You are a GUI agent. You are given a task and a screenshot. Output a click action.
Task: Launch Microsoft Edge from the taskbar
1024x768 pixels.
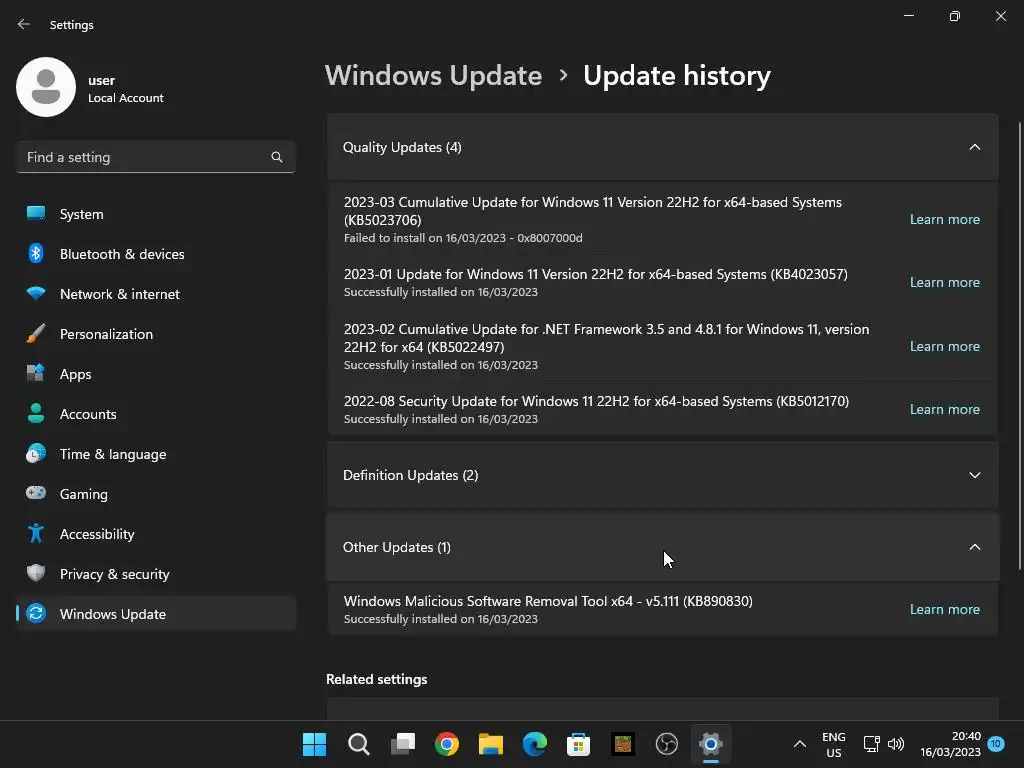click(x=535, y=744)
